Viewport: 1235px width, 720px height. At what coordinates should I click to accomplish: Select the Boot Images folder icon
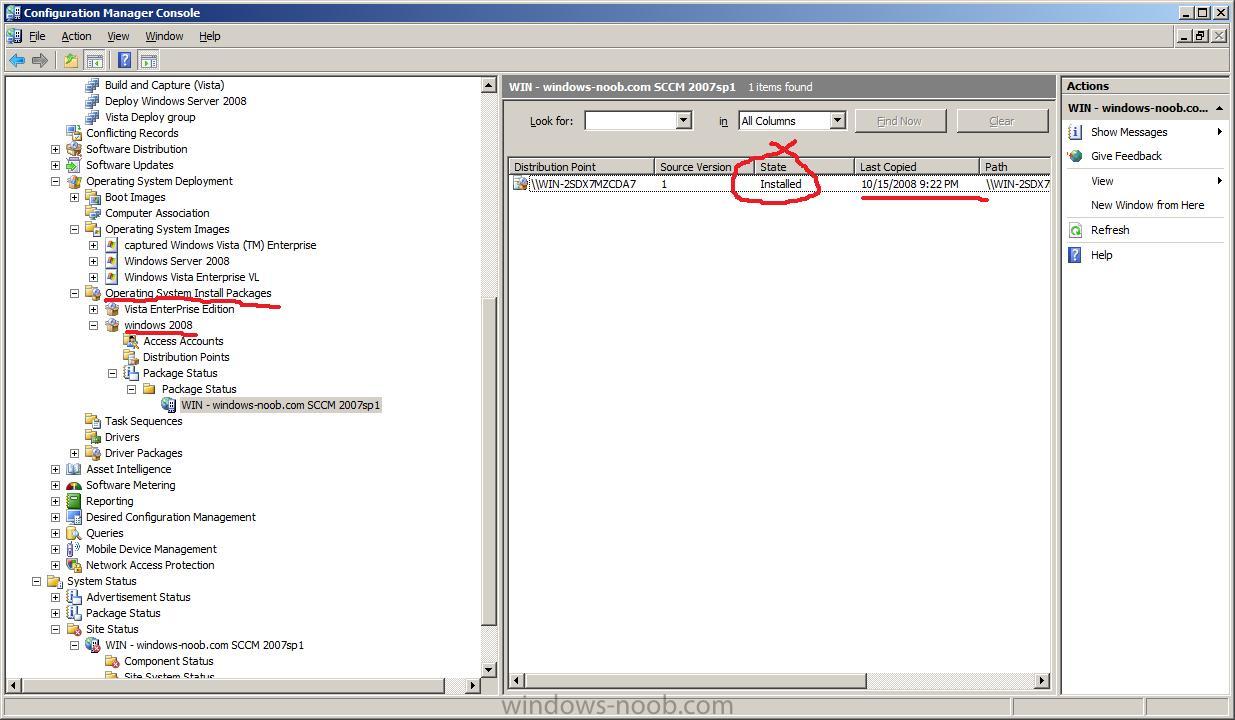(93, 197)
